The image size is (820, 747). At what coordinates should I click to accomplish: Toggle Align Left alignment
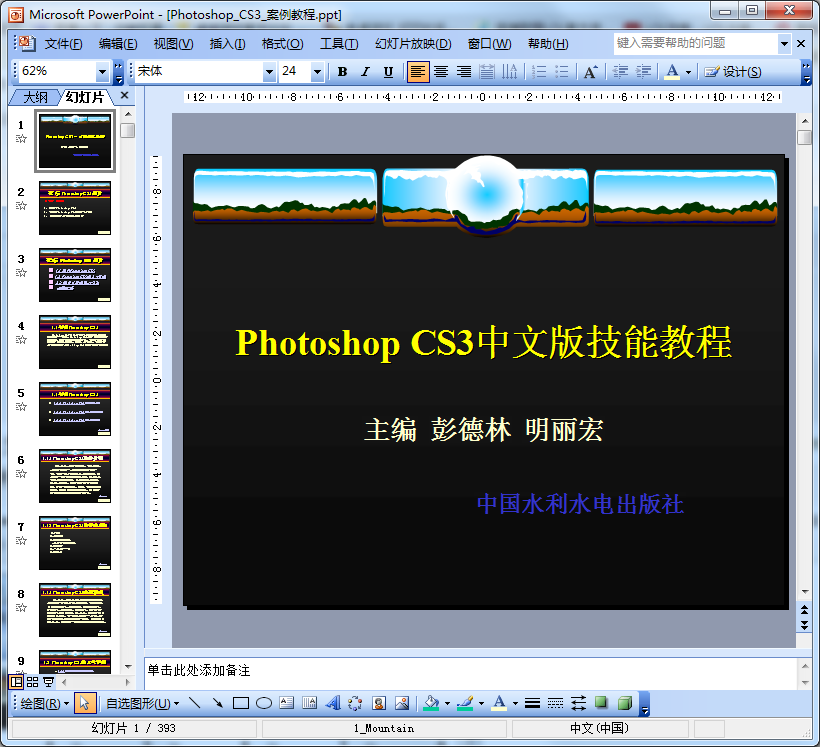point(418,72)
